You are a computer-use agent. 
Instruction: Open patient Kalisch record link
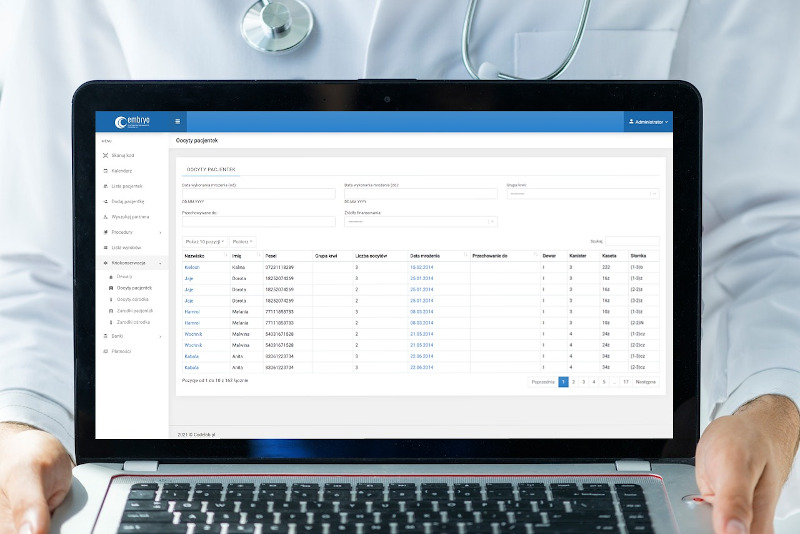193,268
